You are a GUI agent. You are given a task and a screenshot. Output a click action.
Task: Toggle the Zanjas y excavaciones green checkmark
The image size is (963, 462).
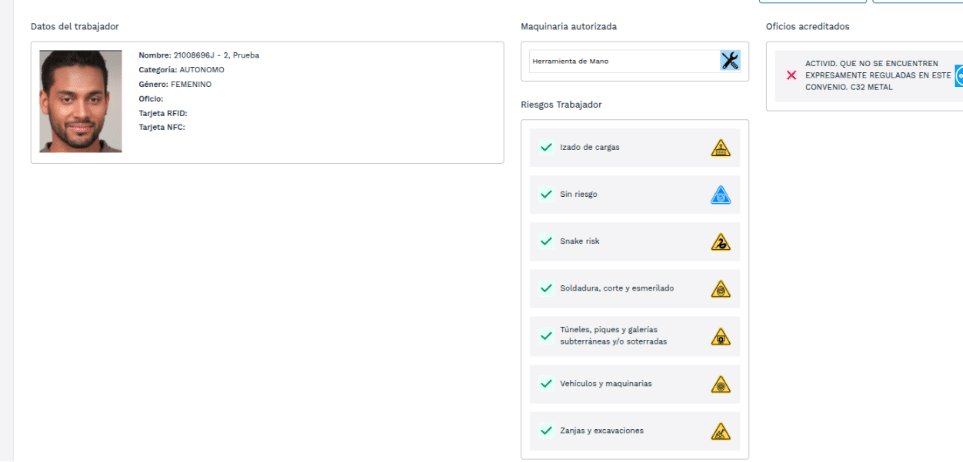coord(546,431)
